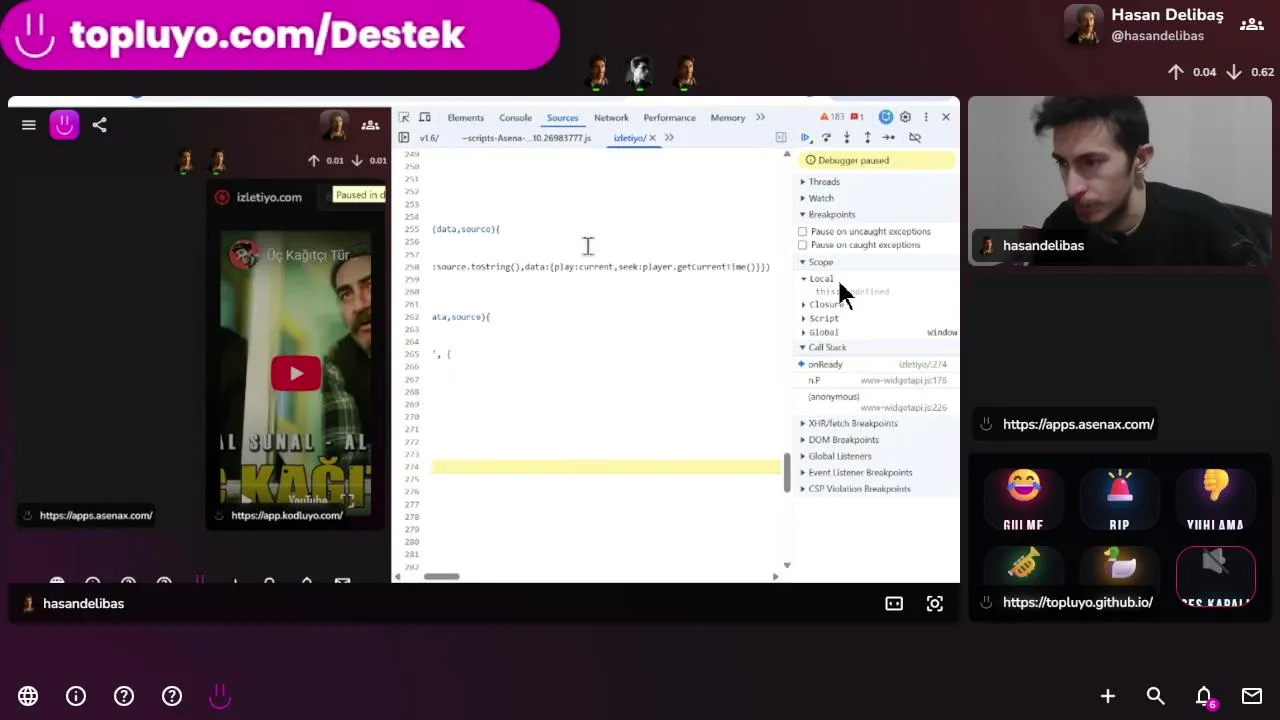Click the YUHLAMA thumbs down button
This screenshot has height=720, width=1280.
(1215, 501)
